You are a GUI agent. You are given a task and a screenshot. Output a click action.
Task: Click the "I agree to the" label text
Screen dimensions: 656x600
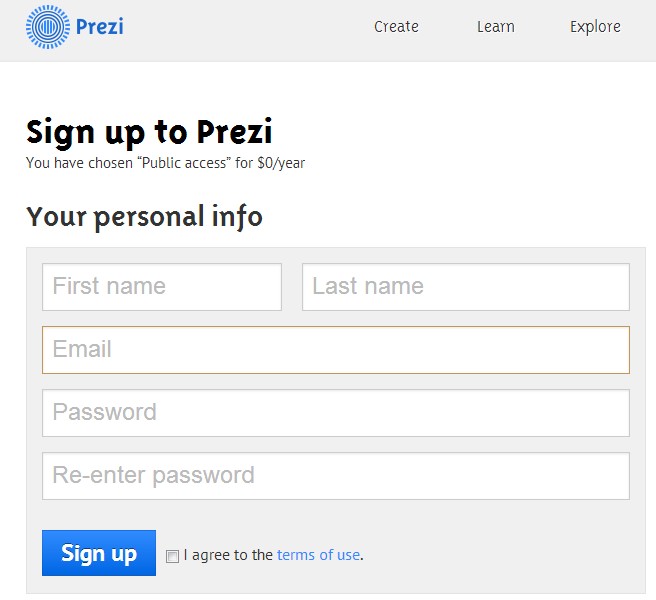[228, 555]
